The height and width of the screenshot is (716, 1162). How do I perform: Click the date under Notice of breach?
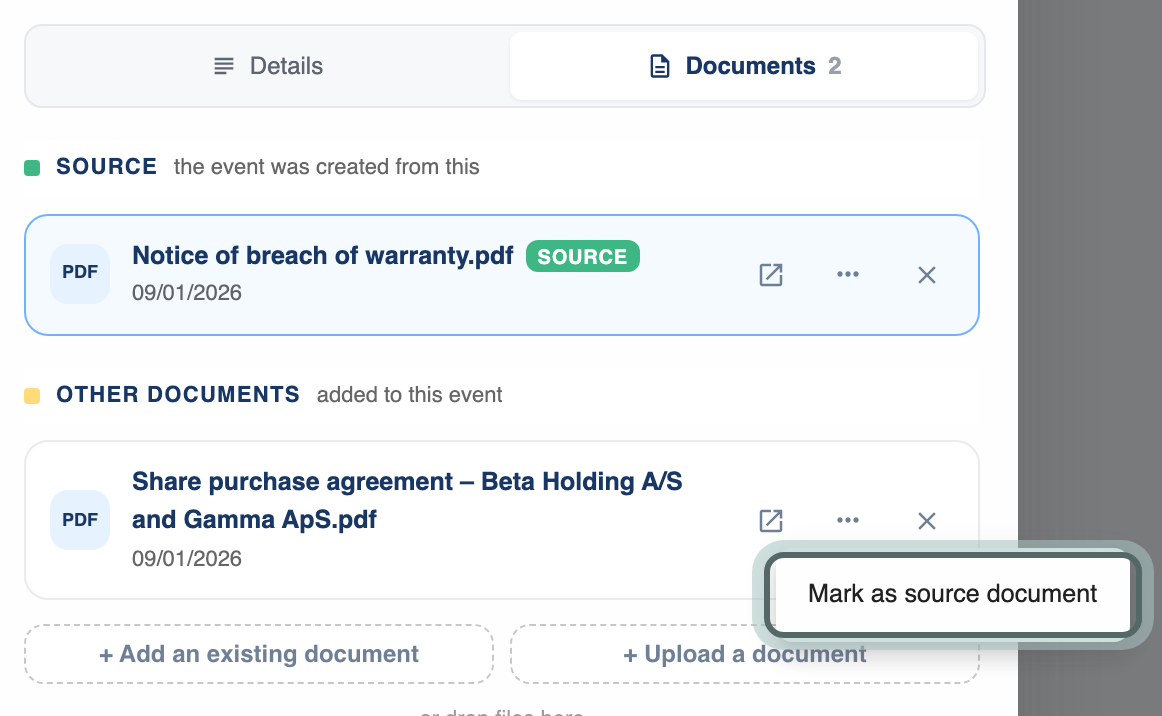[187, 293]
